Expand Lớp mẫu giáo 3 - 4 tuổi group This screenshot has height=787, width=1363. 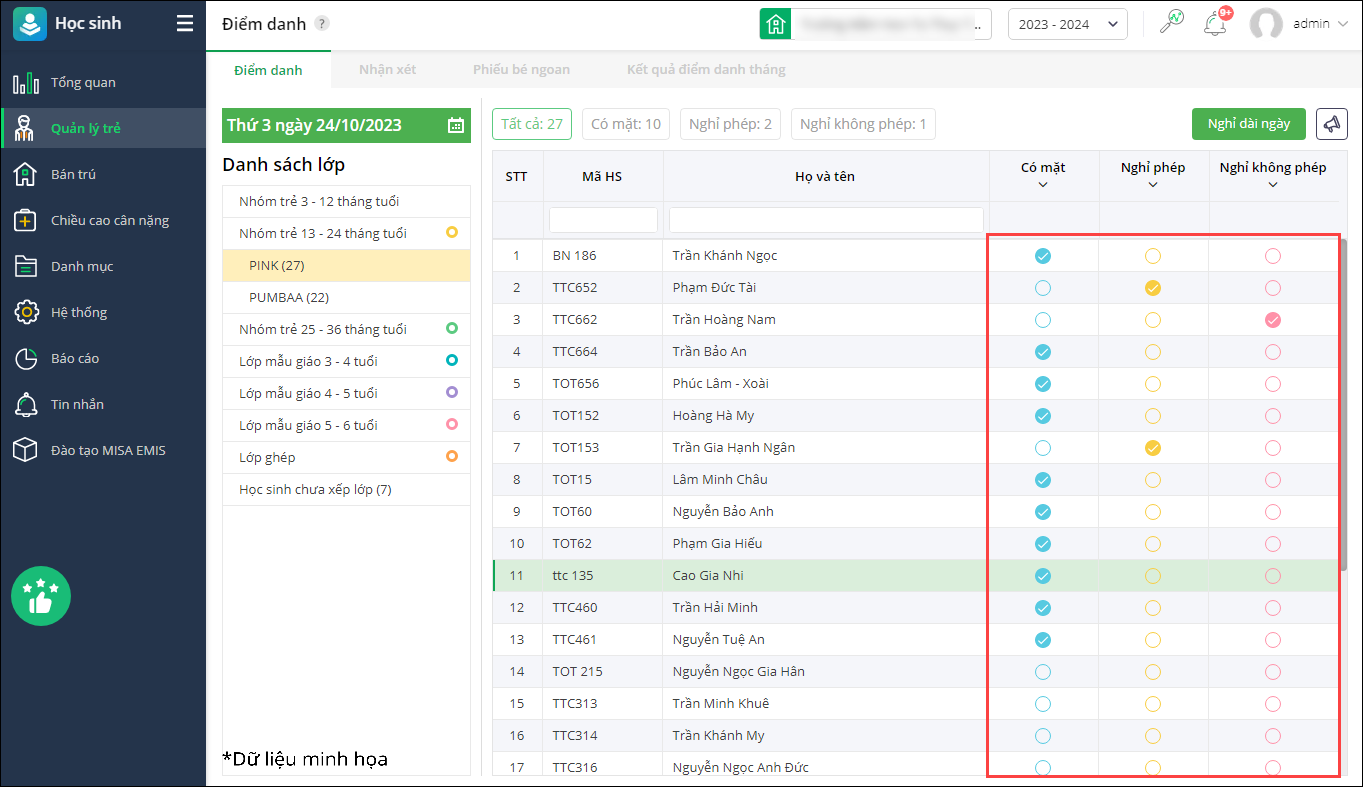pyautogui.click(x=346, y=361)
